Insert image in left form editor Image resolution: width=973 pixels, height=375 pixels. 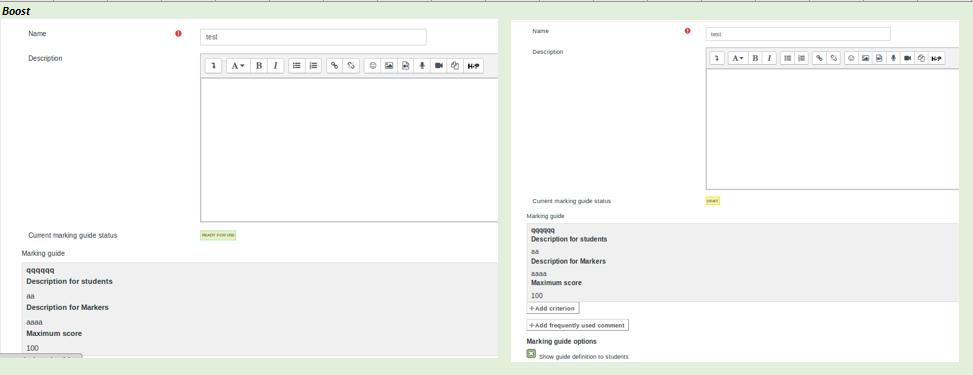click(389, 66)
